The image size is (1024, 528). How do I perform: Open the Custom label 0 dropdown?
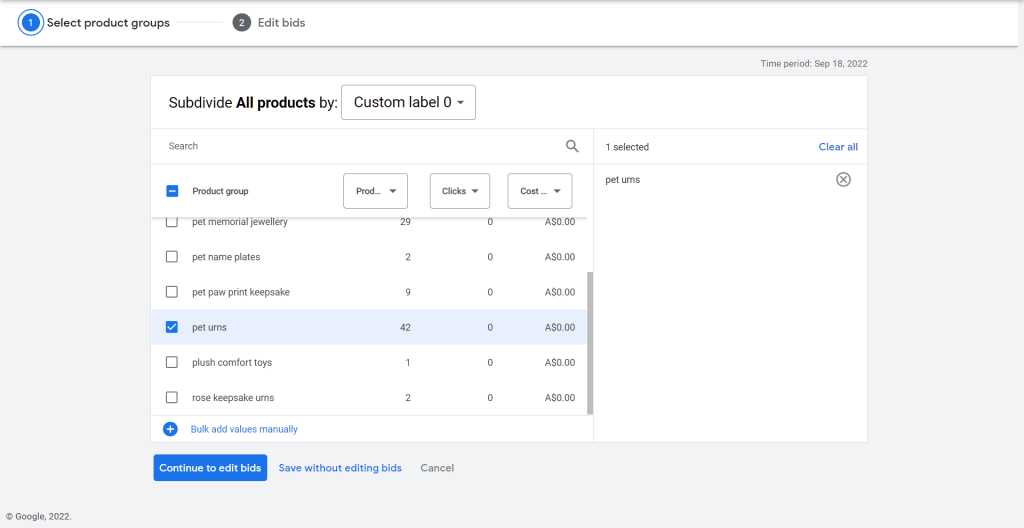tap(408, 102)
